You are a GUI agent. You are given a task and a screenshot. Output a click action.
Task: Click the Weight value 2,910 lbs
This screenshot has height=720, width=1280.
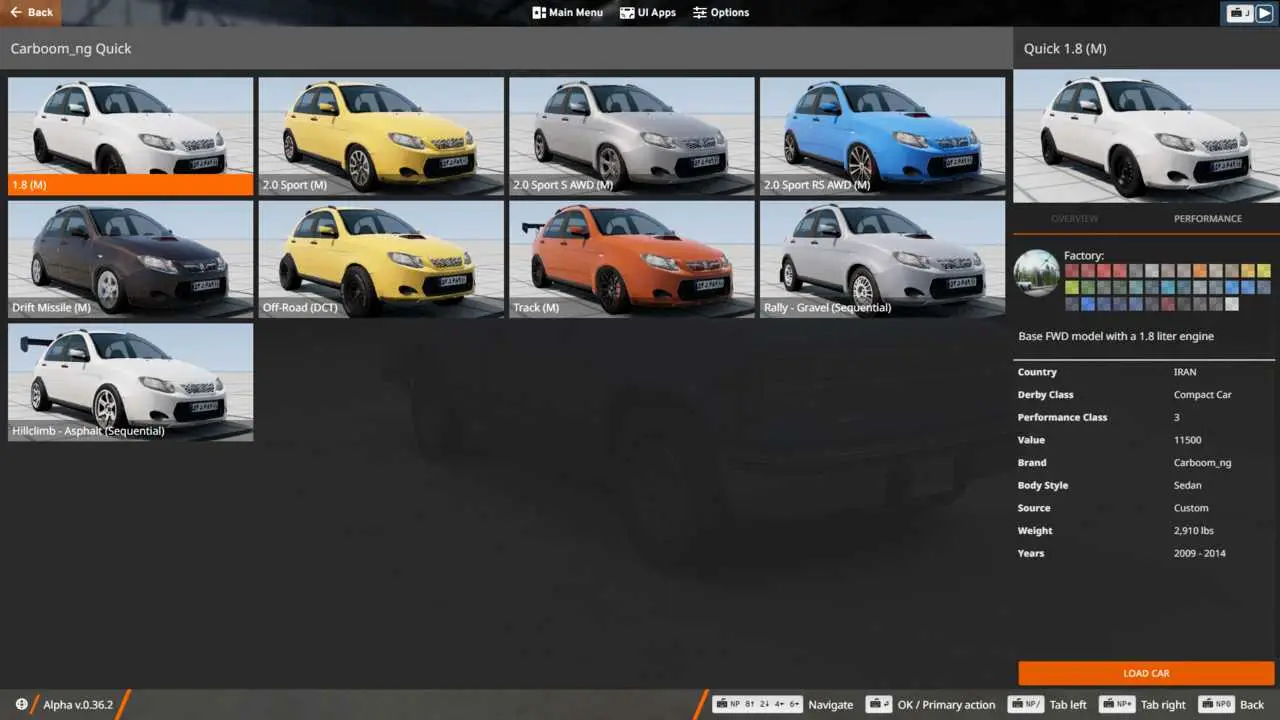point(1193,531)
